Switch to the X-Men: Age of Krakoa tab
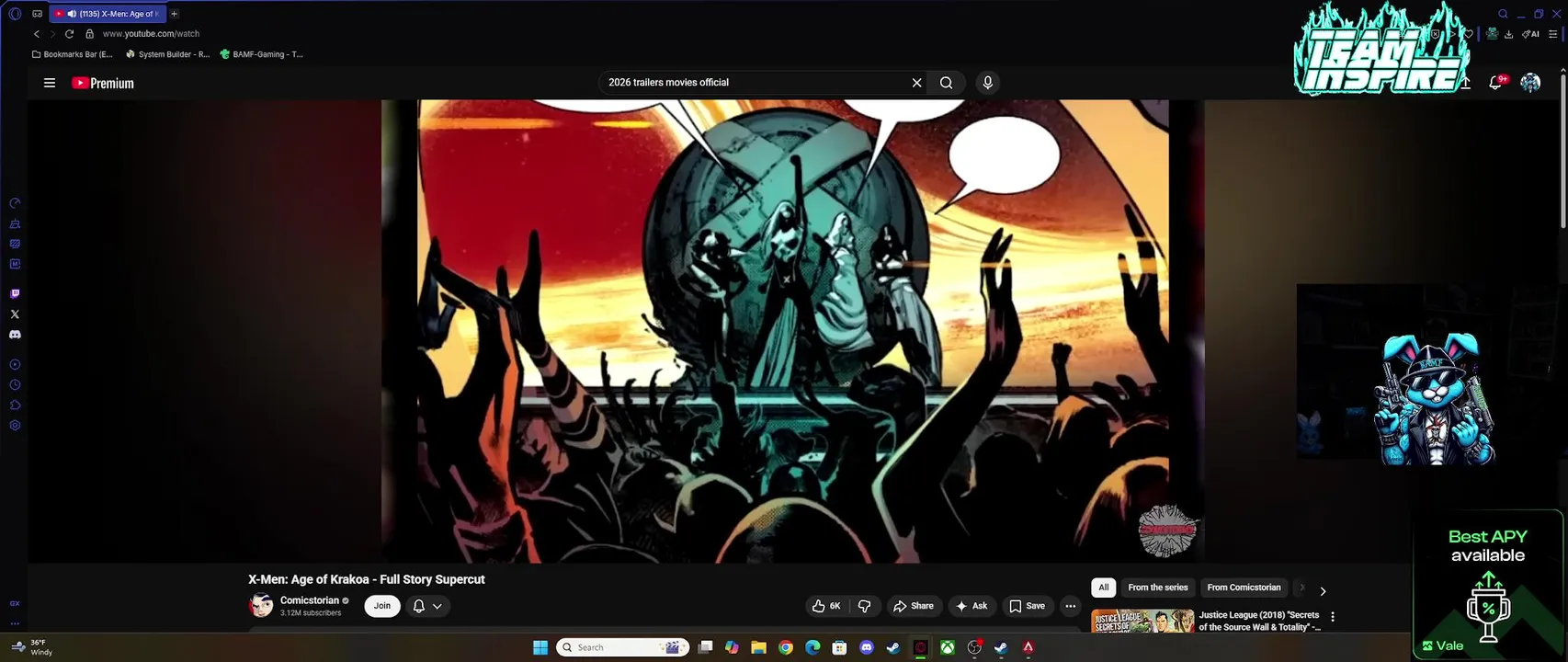This screenshot has width=1568, height=662. click(107, 14)
